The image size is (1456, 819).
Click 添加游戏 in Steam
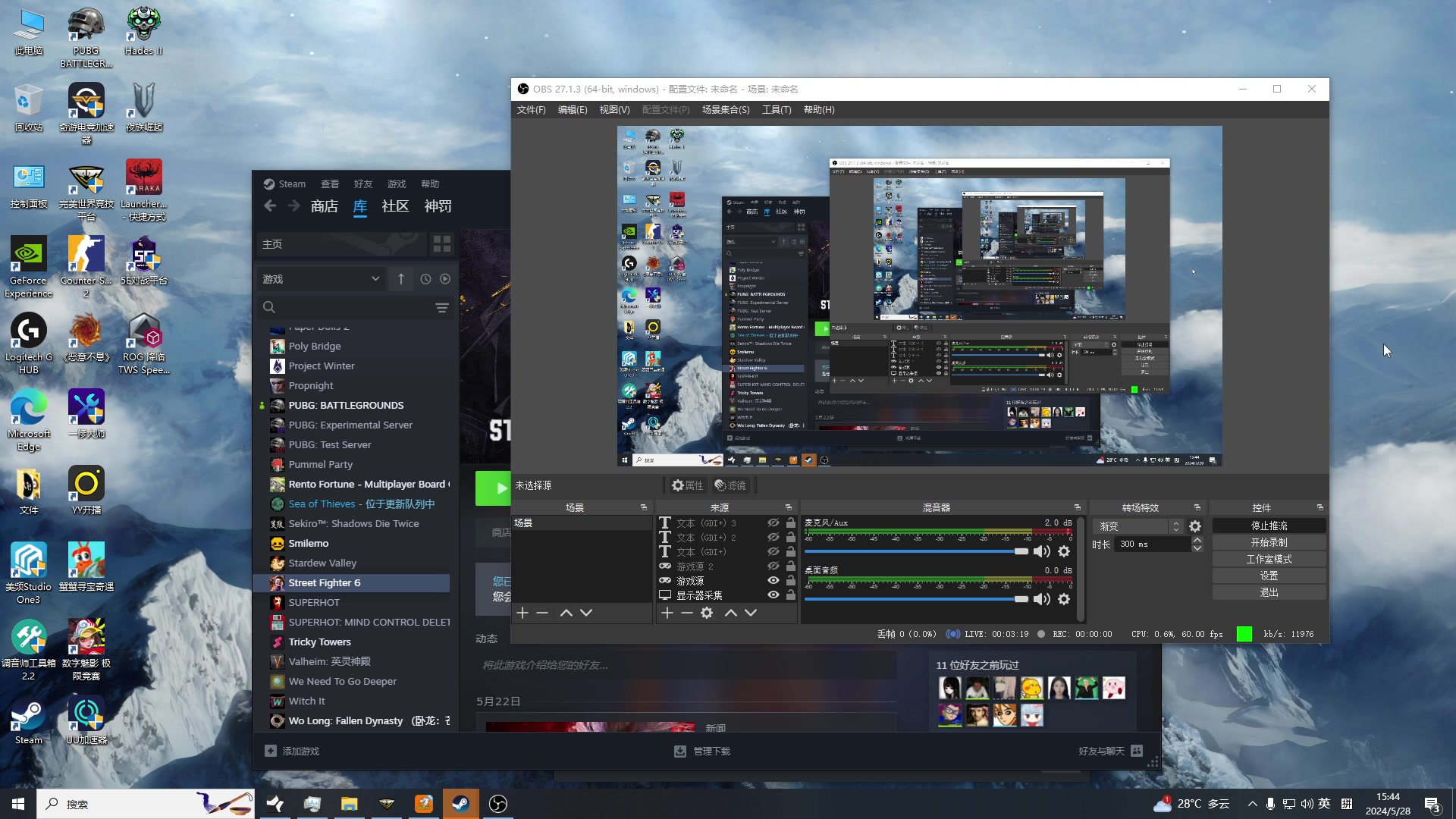[292, 752]
